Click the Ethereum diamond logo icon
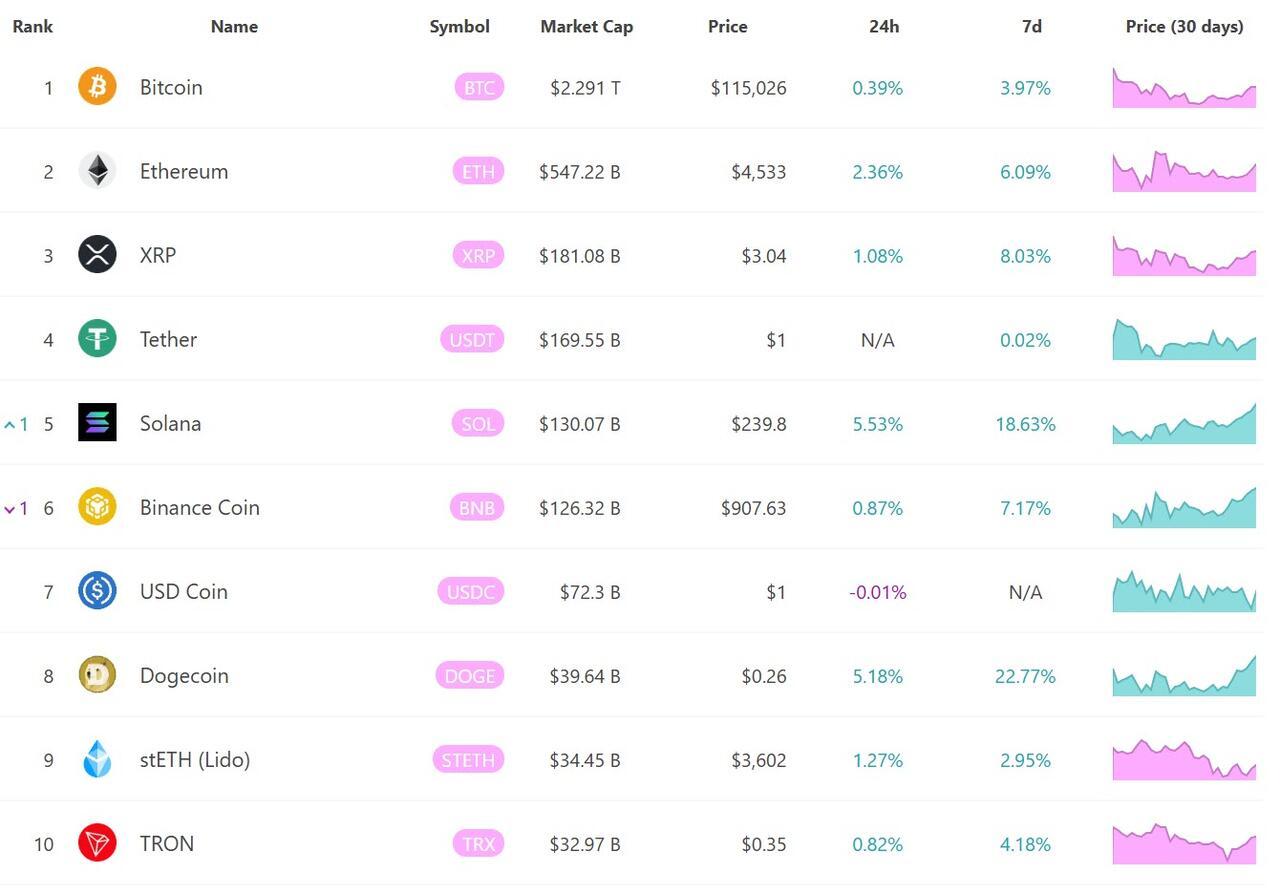Screen dimensions: 1280x894 [97, 171]
